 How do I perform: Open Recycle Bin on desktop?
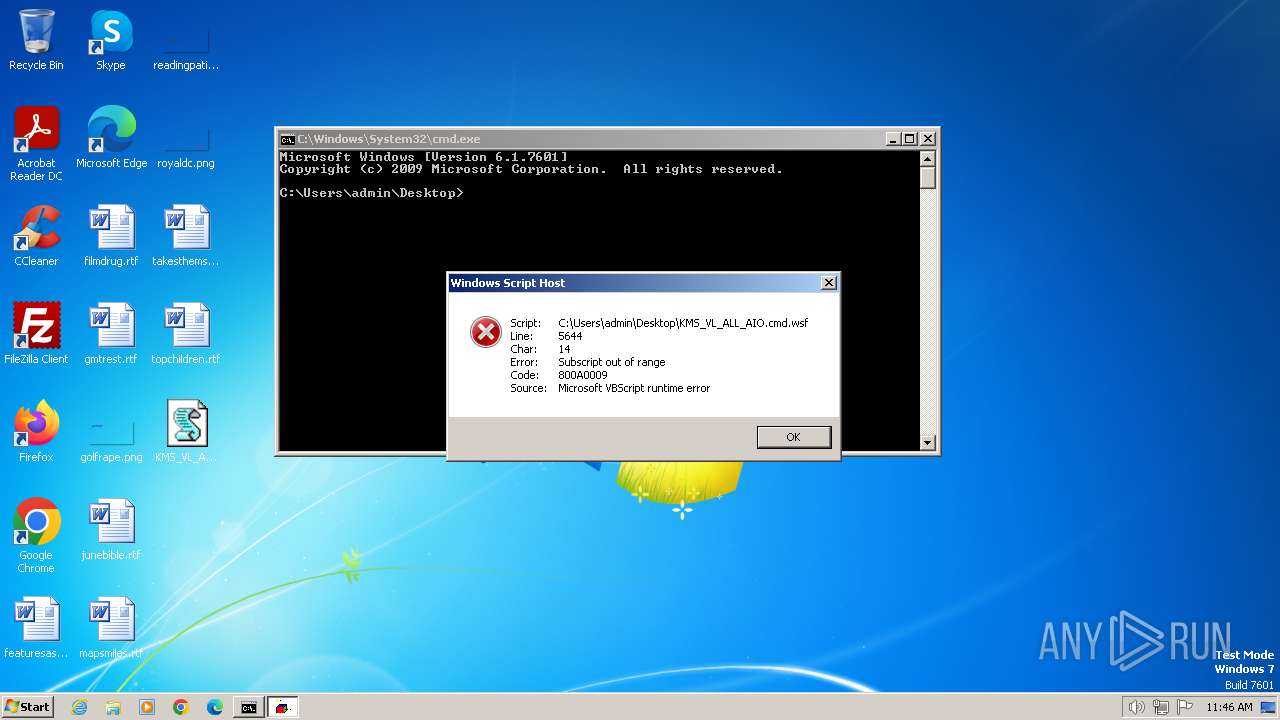point(36,40)
